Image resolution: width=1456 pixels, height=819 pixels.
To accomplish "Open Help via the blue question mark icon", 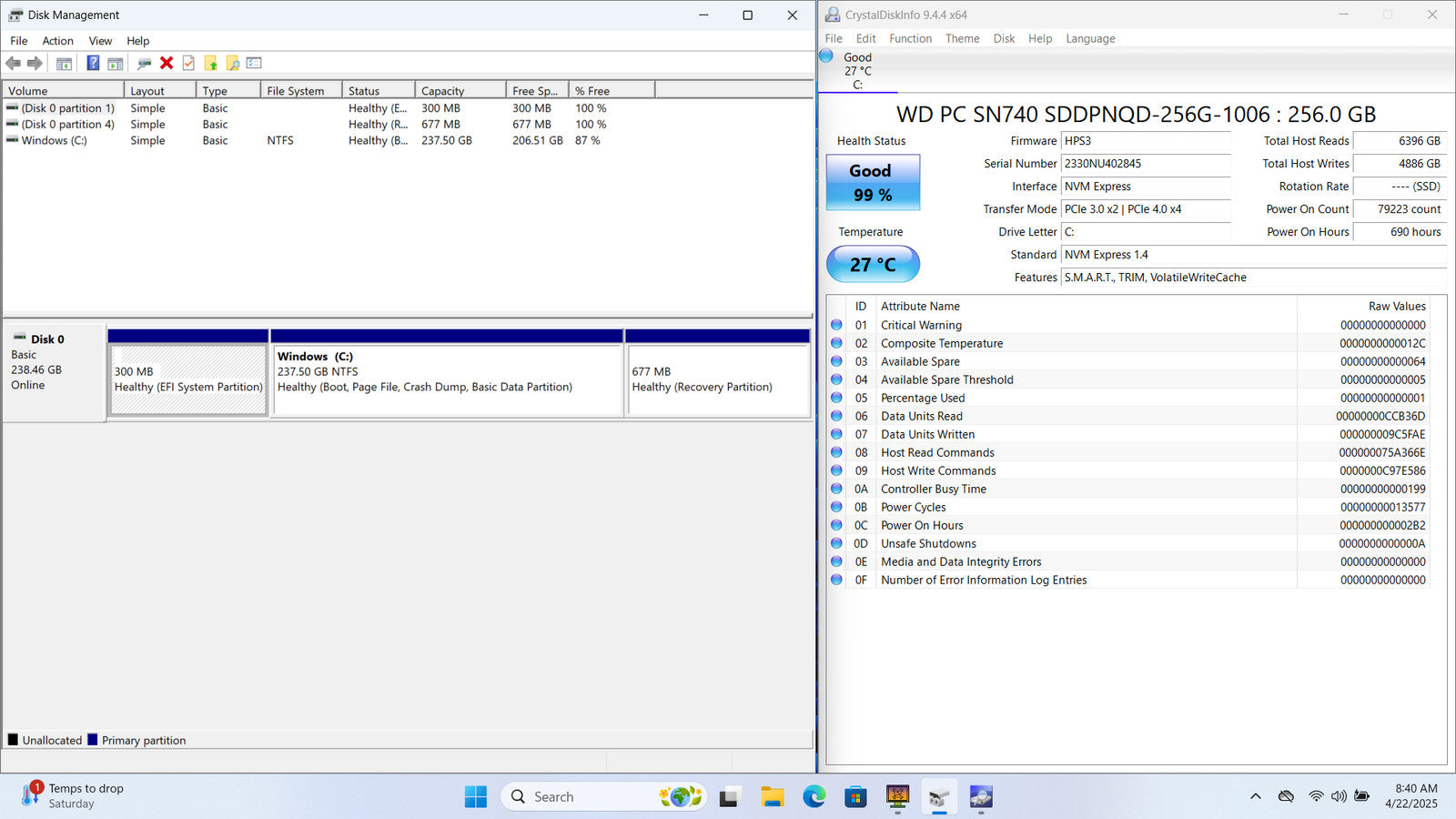I will (93, 63).
